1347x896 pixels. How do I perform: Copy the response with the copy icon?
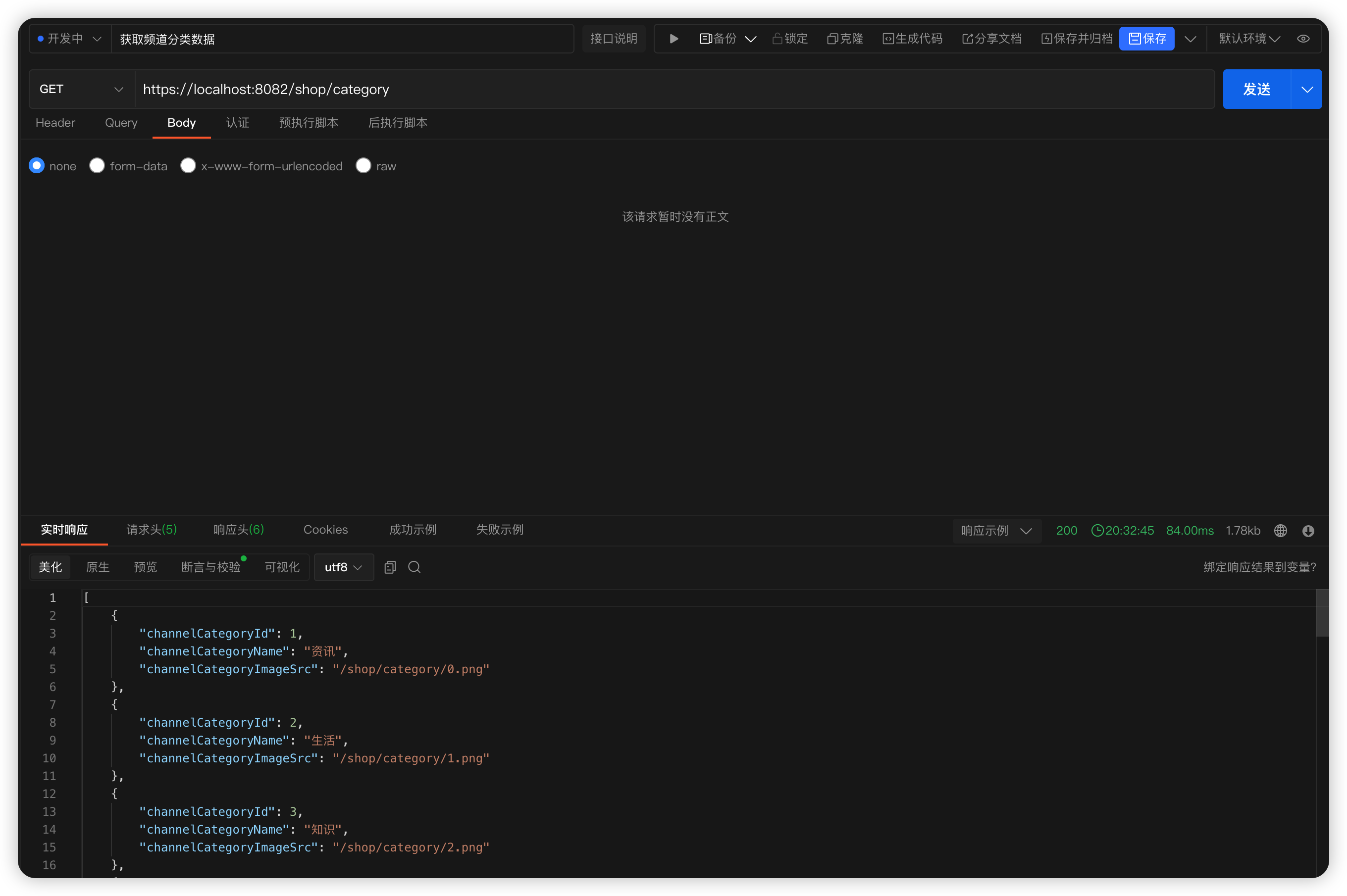(390, 567)
